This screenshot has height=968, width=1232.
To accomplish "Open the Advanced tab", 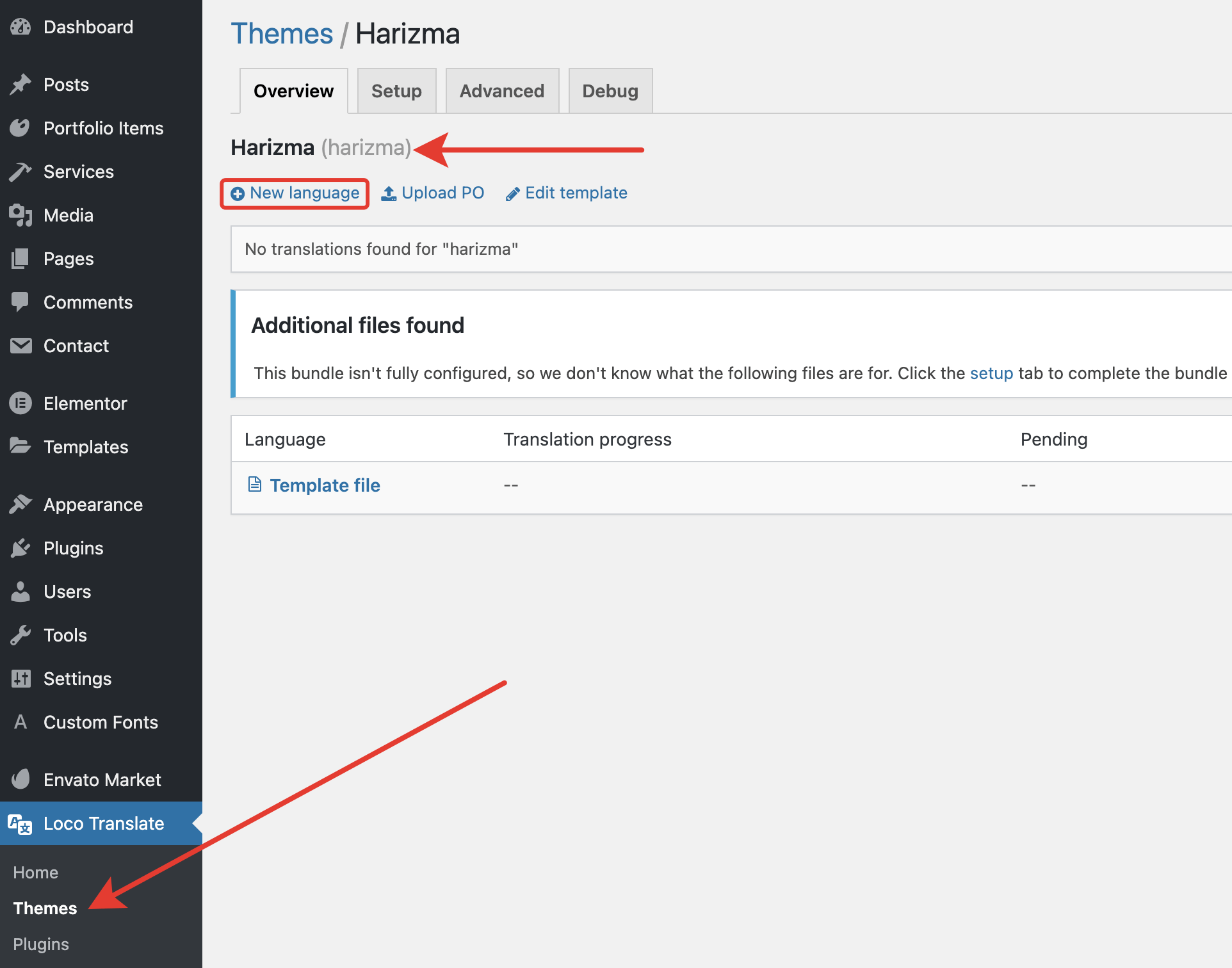I will [x=502, y=91].
